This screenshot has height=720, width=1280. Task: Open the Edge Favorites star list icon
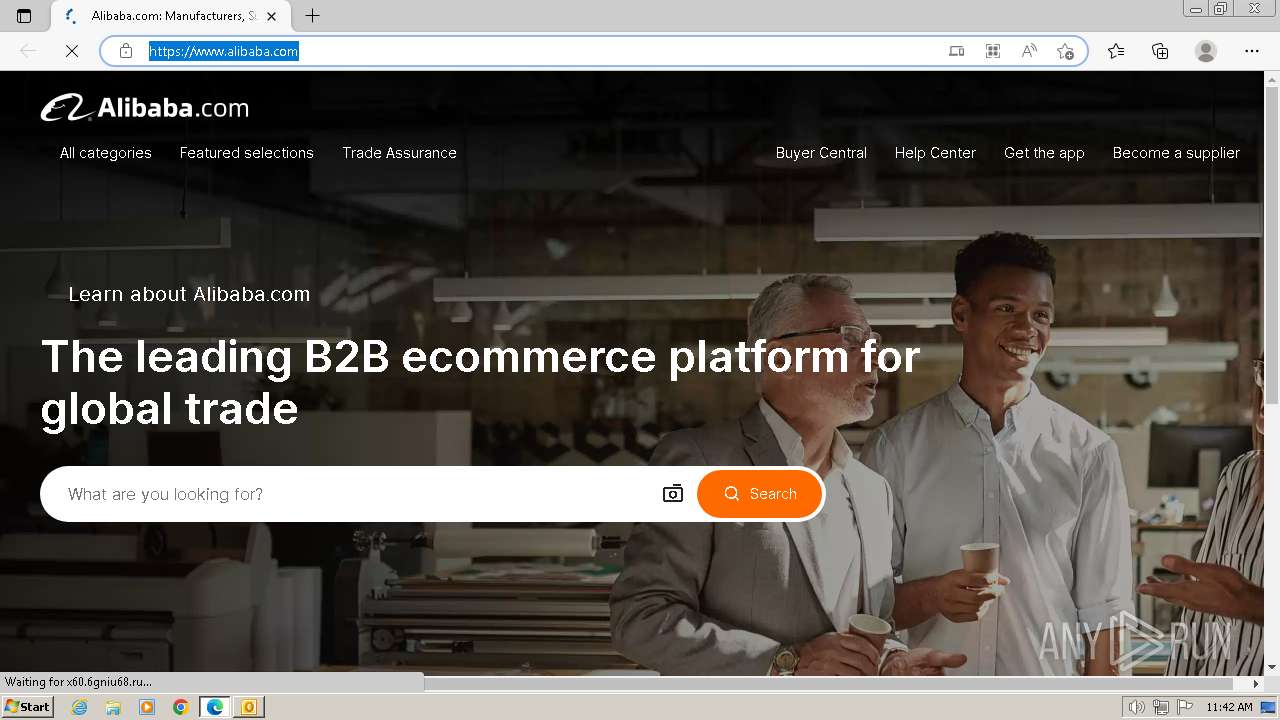pos(1116,51)
